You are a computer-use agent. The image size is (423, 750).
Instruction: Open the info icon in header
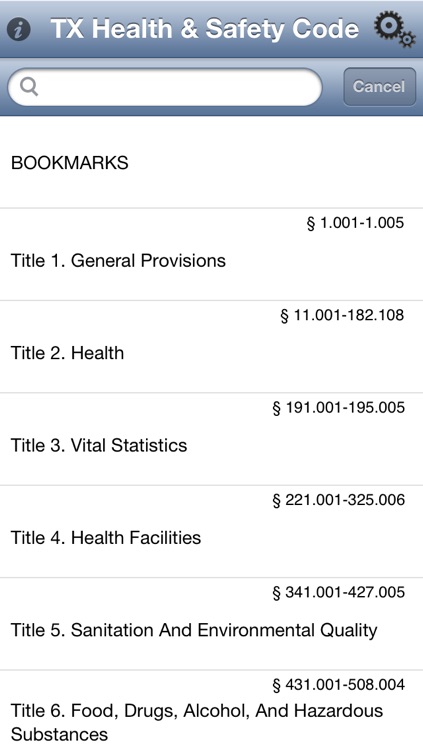pos(19,30)
